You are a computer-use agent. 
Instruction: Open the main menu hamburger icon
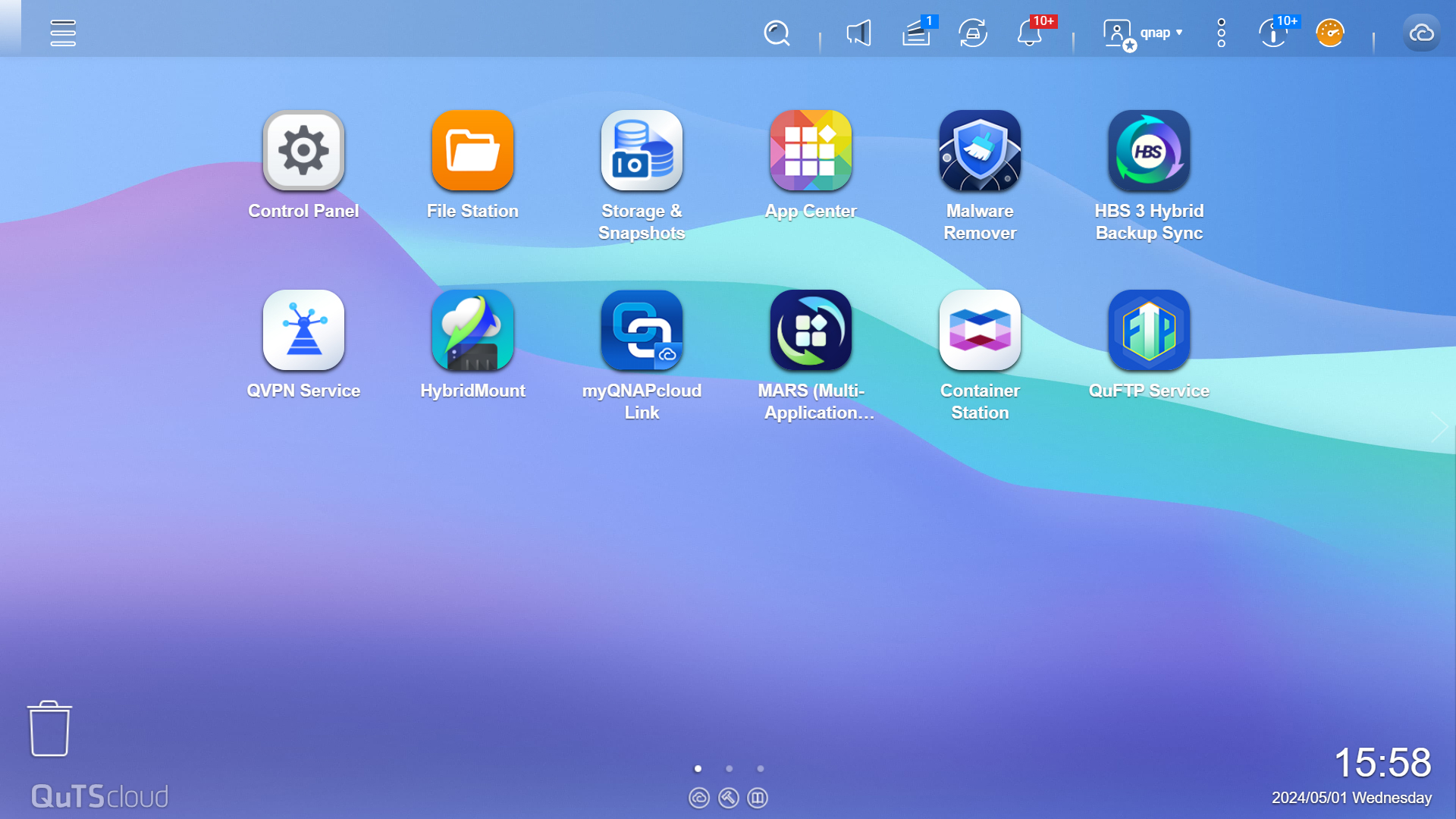coord(63,33)
